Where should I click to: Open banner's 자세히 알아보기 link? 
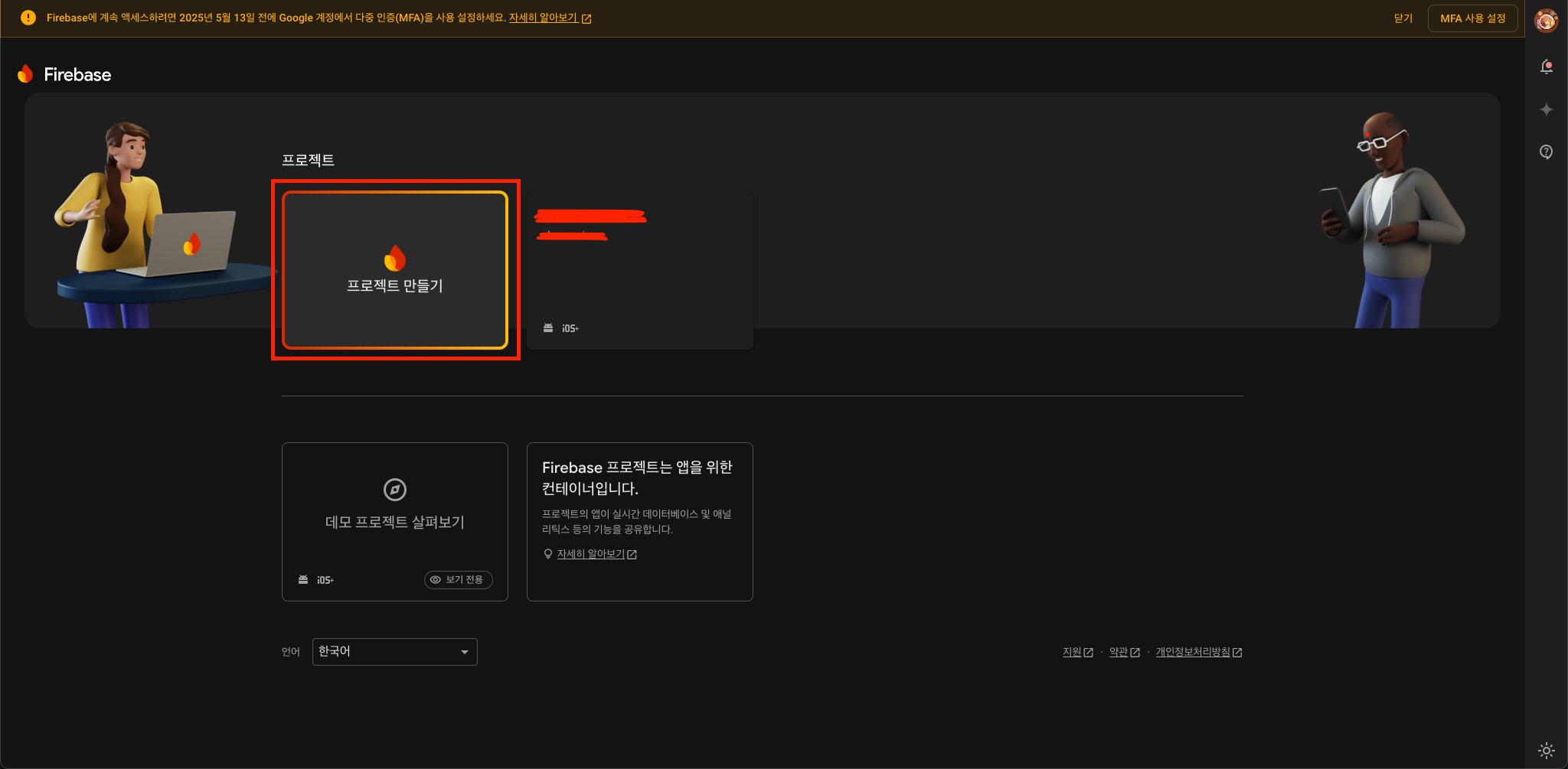(550, 18)
